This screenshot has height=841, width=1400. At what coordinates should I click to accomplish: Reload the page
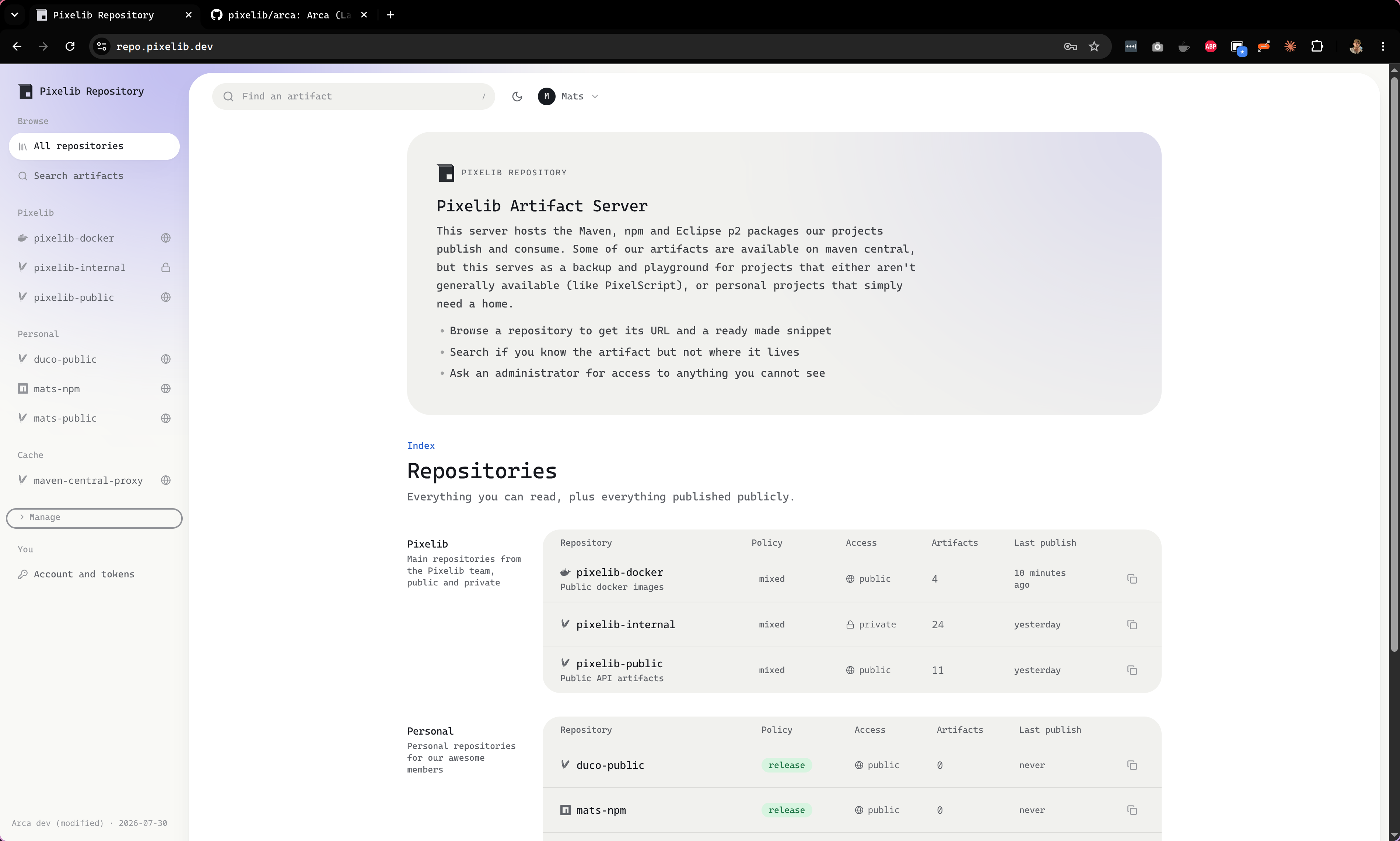70,46
